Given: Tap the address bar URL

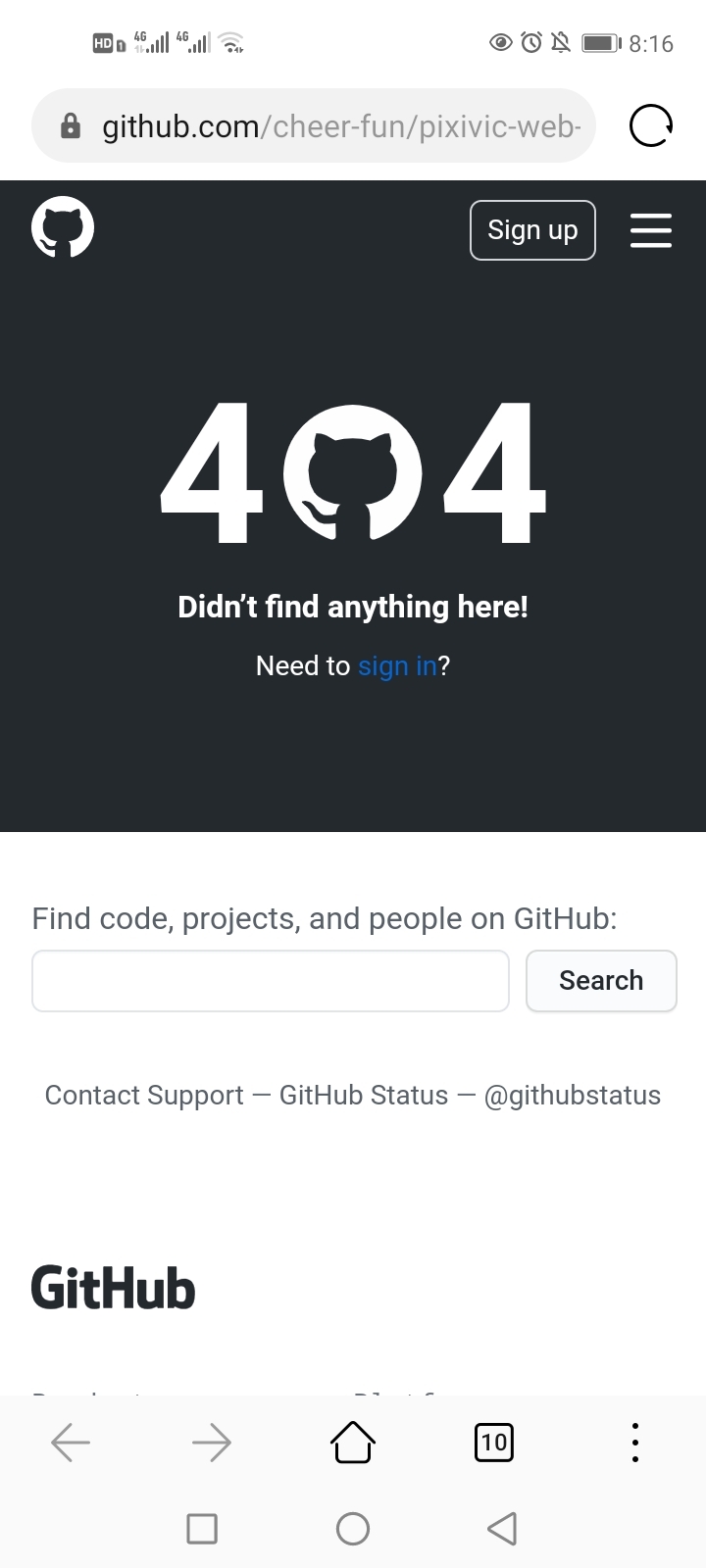Looking at the screenshot, I should point(342,125).
